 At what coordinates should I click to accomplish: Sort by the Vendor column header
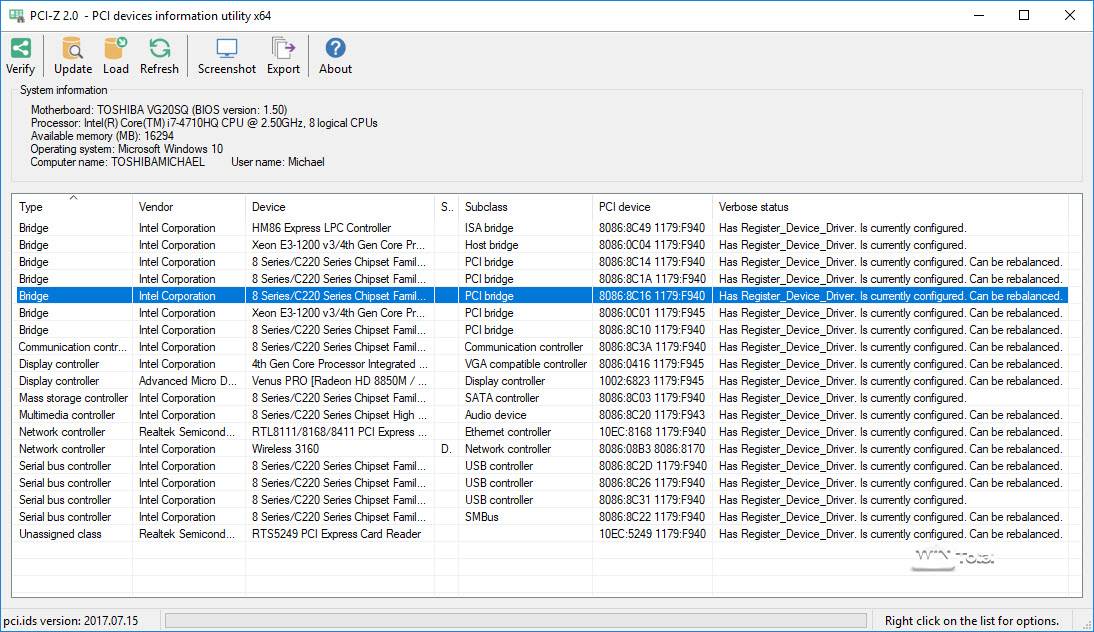(x=188, y=207)
